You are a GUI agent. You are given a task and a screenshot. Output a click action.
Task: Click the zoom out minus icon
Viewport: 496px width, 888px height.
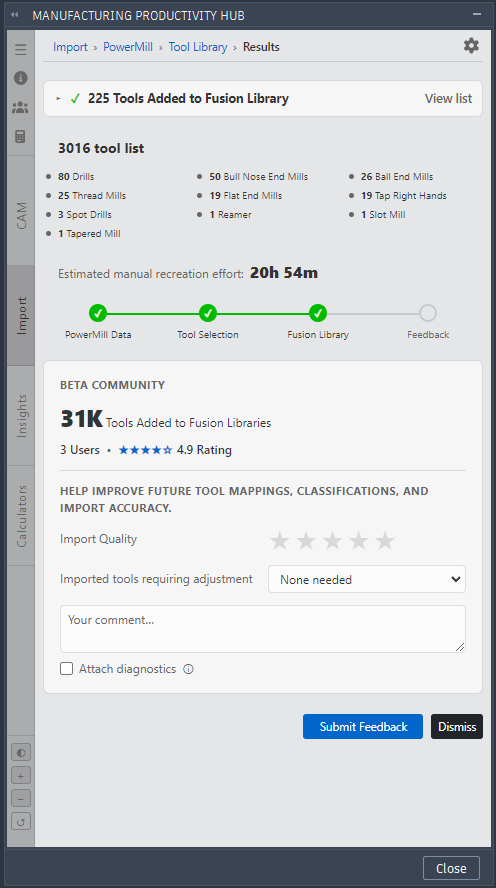click(x=21, y=799)
